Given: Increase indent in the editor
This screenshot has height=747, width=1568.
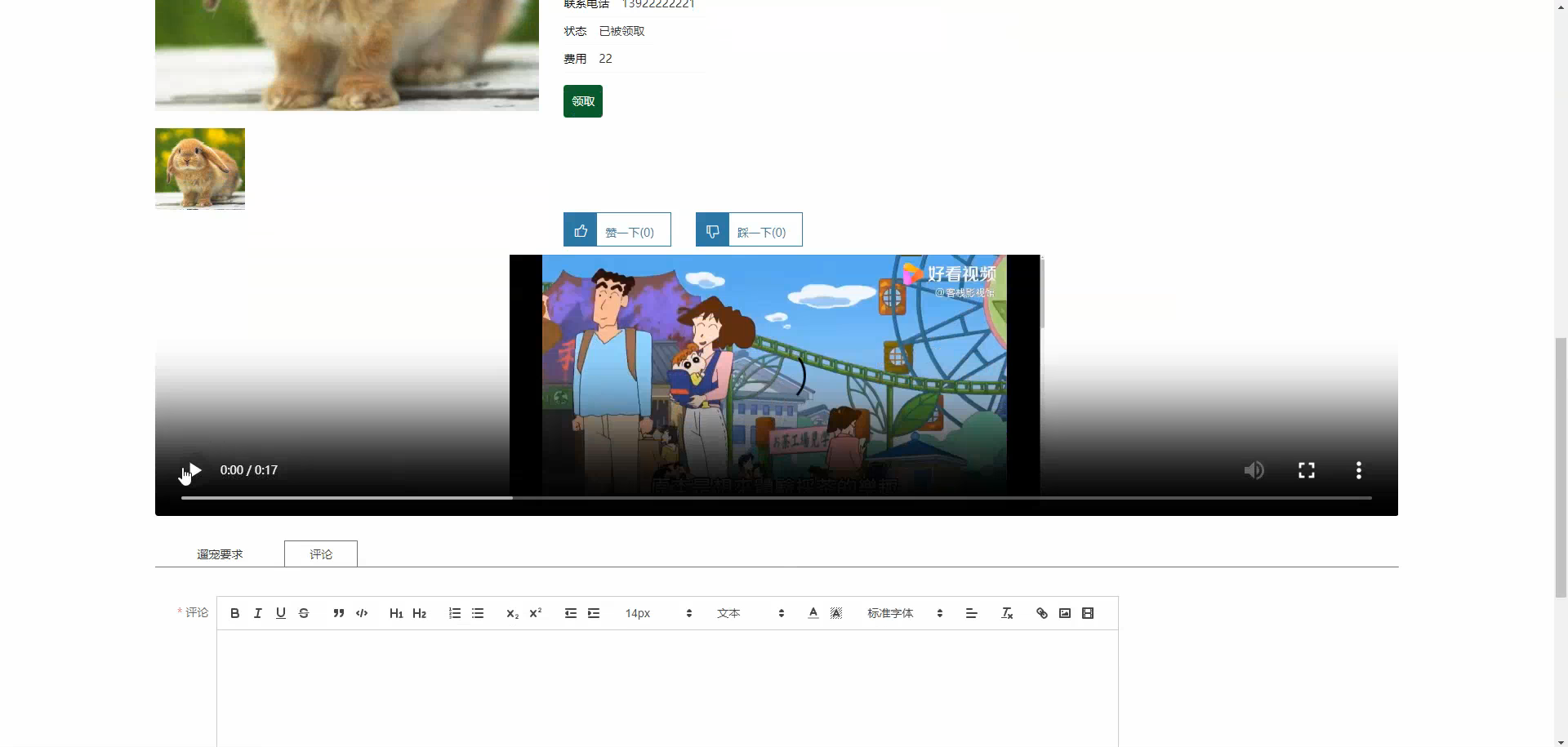Looking at the screenshot, I should click(594, 613).
